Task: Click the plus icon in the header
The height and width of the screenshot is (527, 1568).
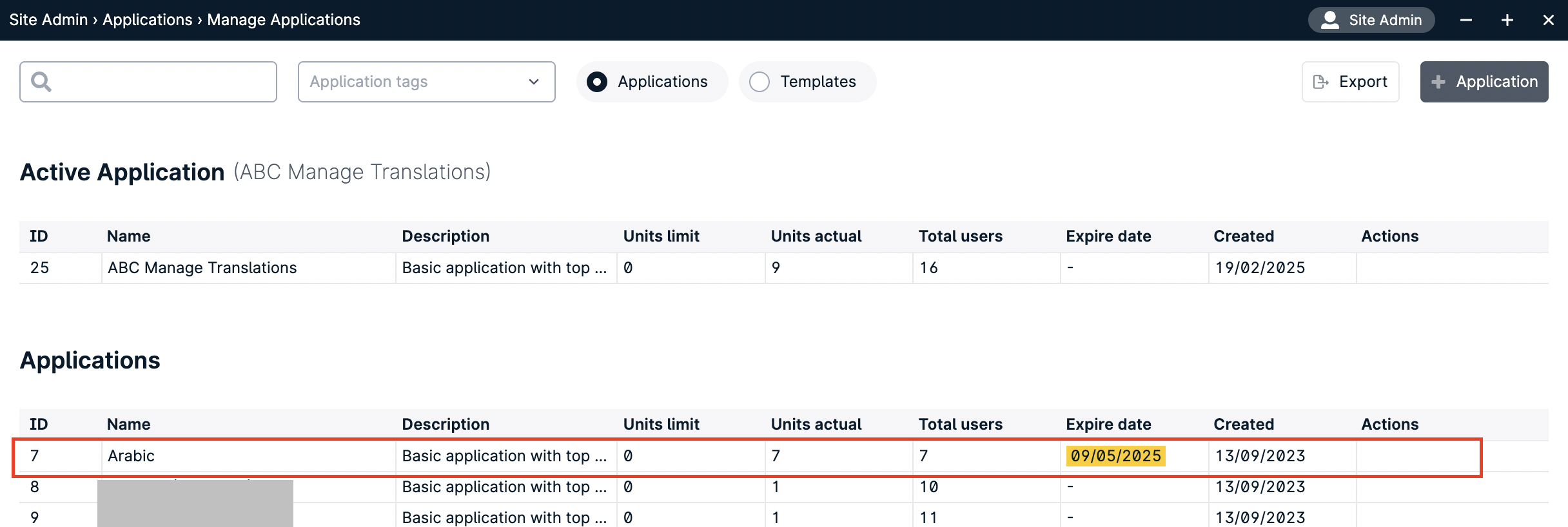Action: pyautogui.click(x=1507, y=20)
